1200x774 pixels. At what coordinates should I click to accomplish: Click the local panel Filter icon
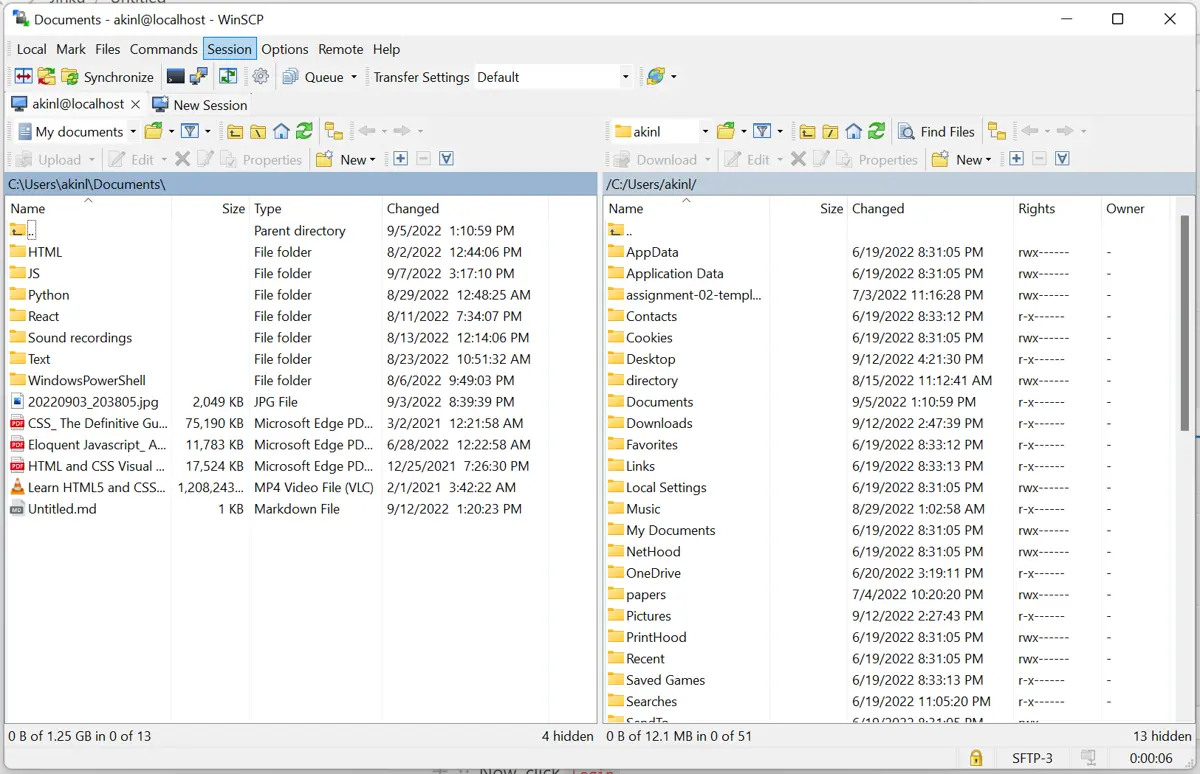click(189, 131)
